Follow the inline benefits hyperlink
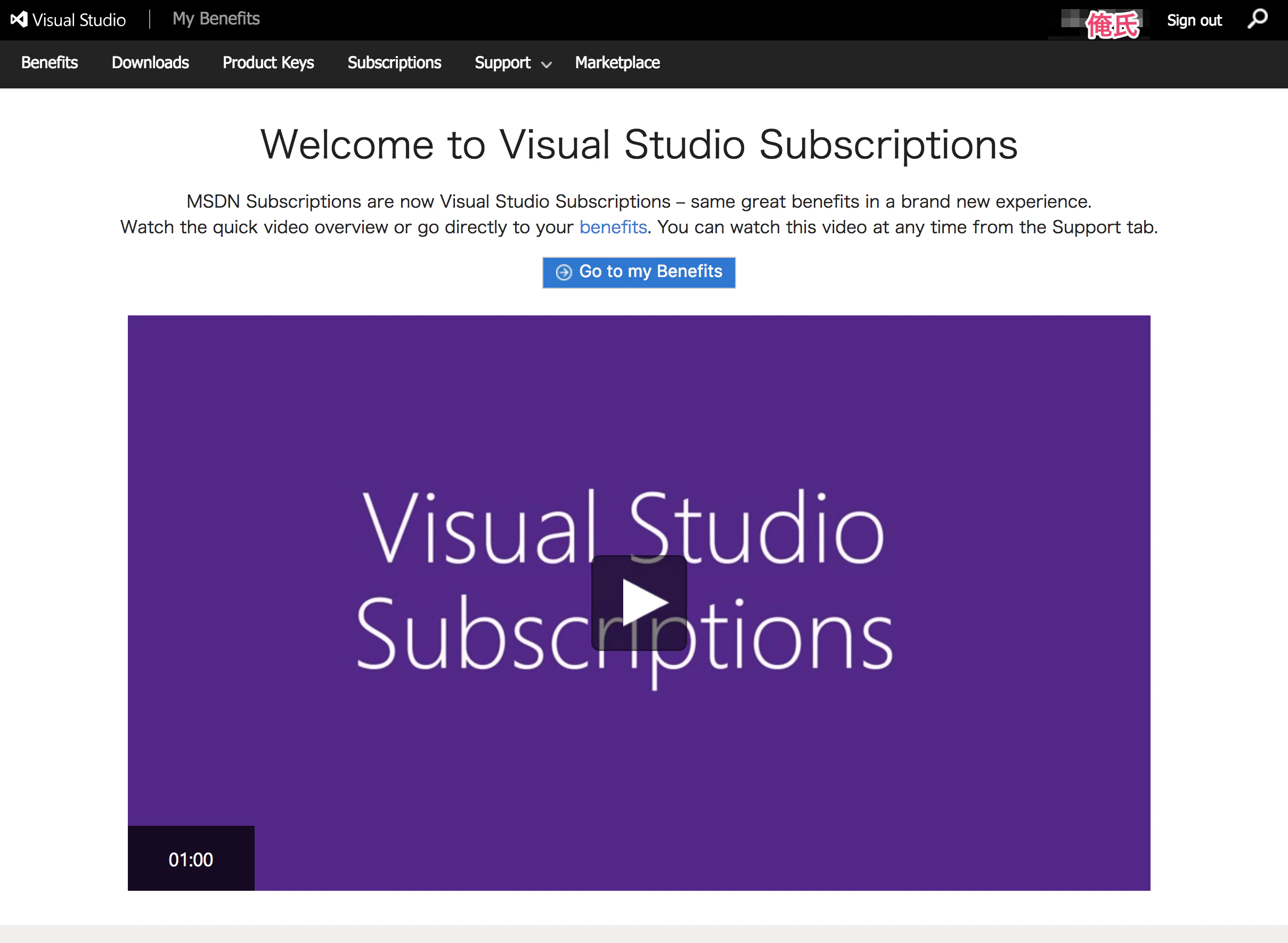Image resolution: width=1288 pixels, height=943 pixels. pyautogui.click(x=613, y=227)
